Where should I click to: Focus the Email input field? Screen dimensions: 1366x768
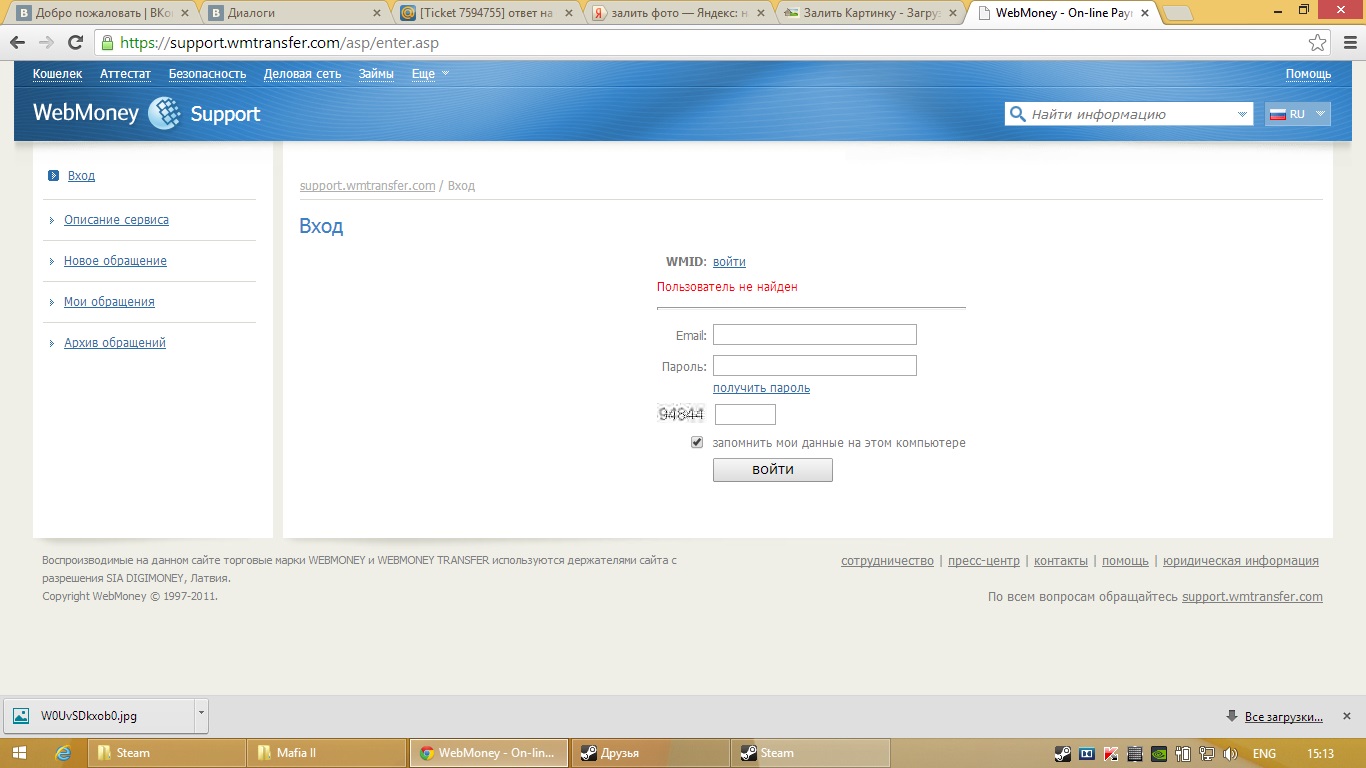coord(815,335)
